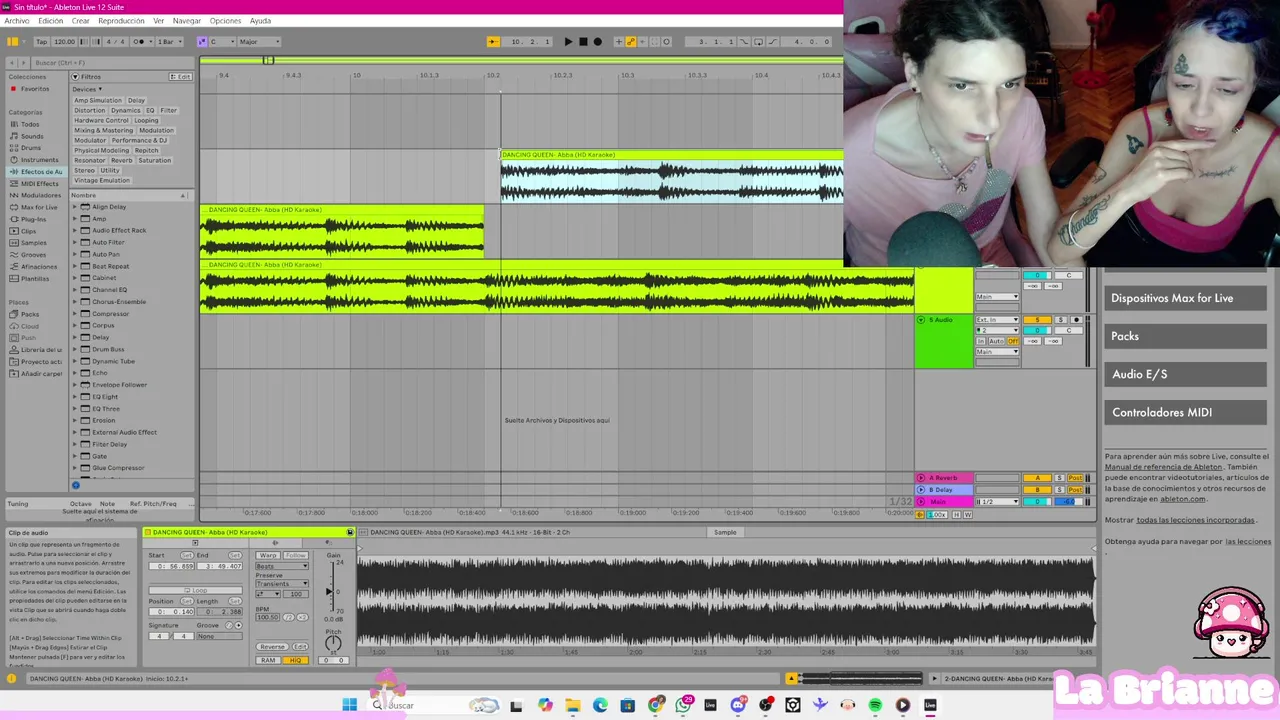Screen dimensions: 1280x720
Task: Adjust the Pitch knob
Action: (333, 643)
